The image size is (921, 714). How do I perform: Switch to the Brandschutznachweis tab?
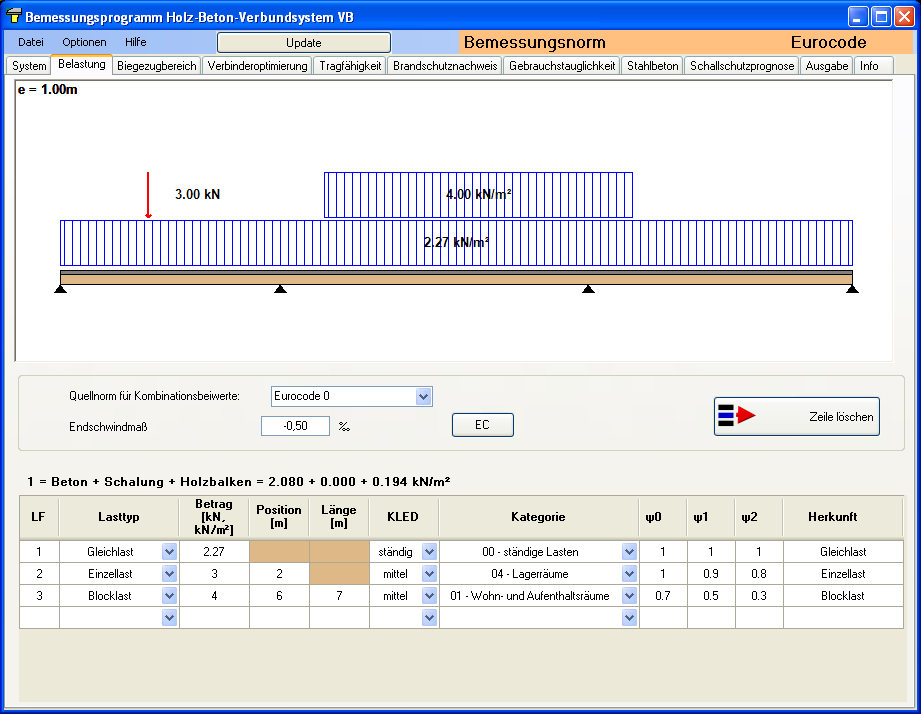click(443, 66)
